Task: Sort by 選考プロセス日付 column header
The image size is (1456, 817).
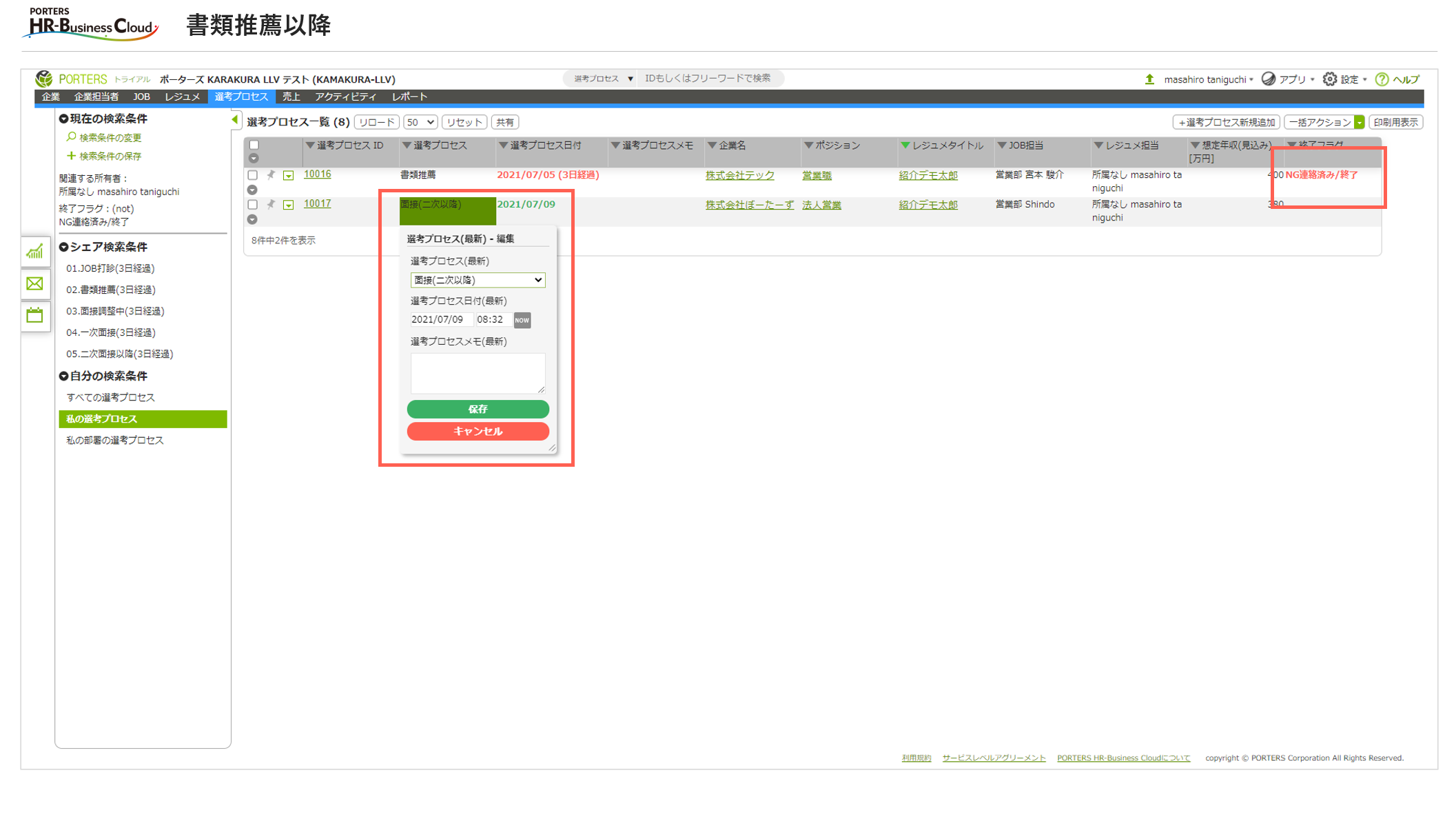Action: click(545, 145)
